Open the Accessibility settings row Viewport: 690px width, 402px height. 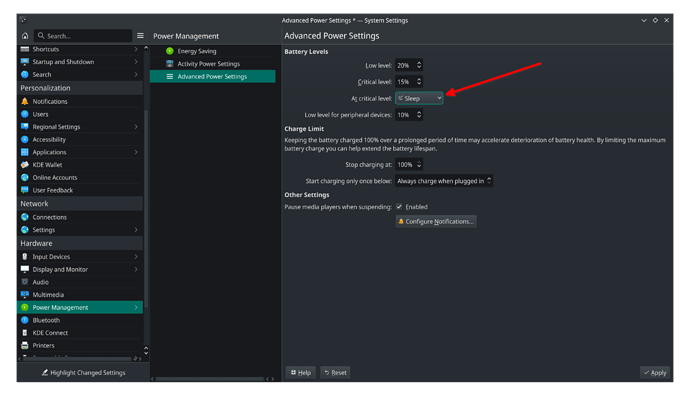[80, 140]
